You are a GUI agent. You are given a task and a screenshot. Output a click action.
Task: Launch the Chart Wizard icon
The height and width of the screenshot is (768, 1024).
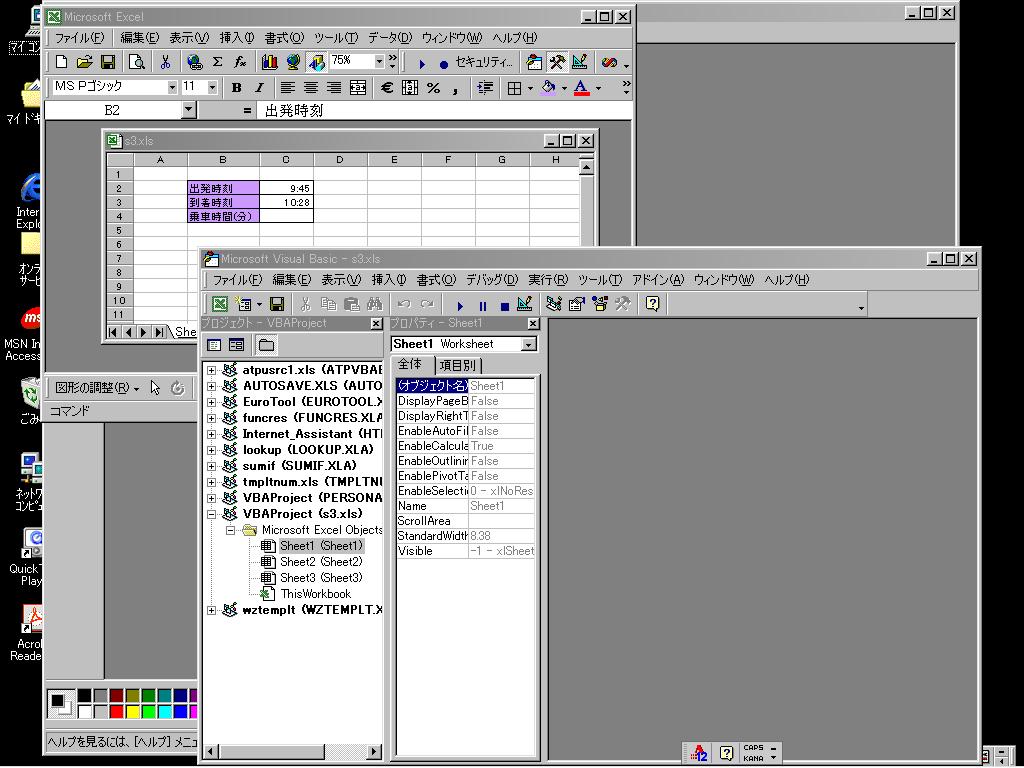point(269,62)
